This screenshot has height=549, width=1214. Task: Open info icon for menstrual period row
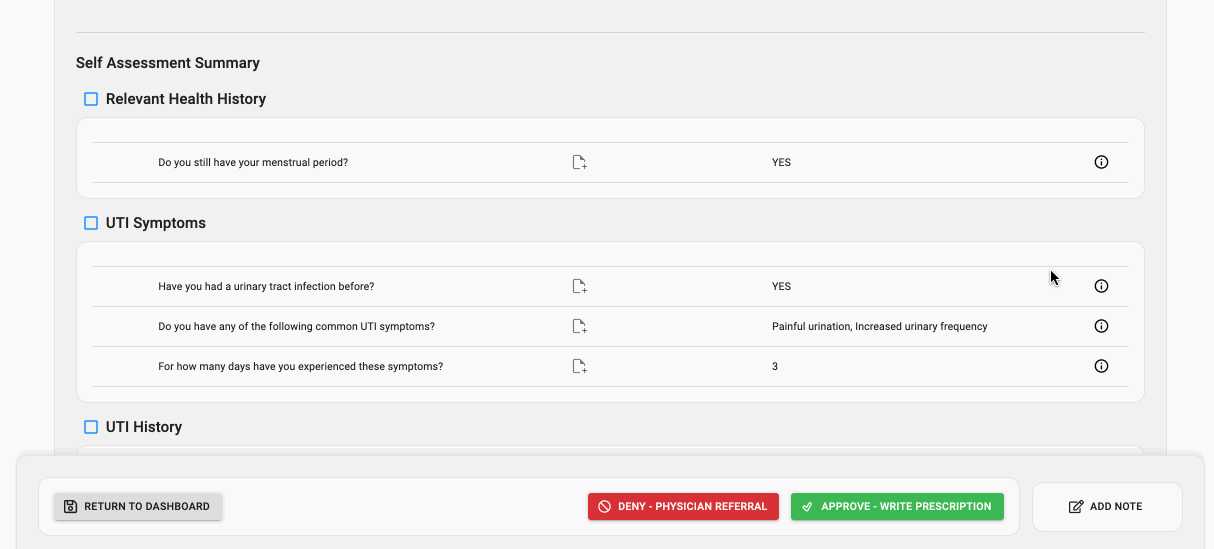(x=1101, y=162)
